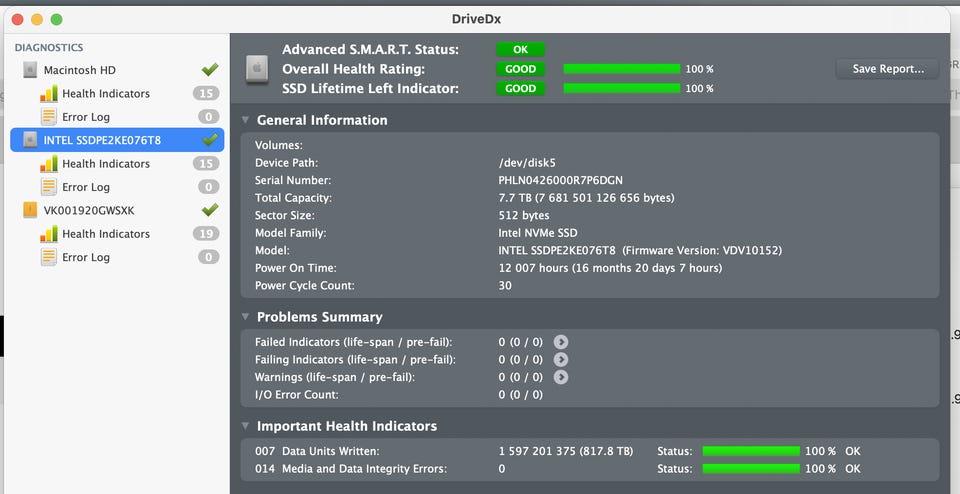This screenshot has height=494, width=960.
Task: Click the DriveDx window title
Action: (x=476, y=19)
